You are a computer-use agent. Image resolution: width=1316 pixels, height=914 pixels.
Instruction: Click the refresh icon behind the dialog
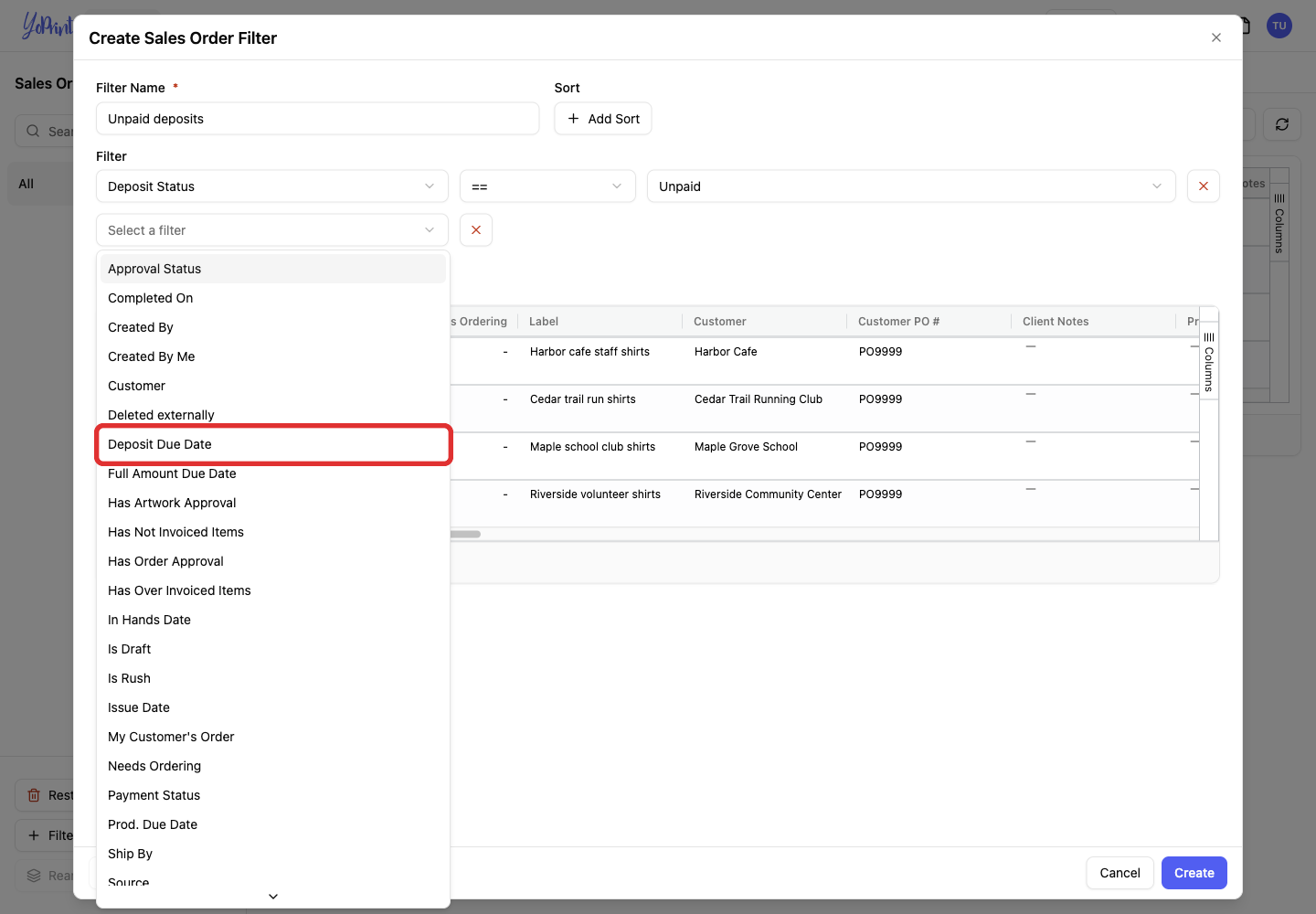[1282, 124]
